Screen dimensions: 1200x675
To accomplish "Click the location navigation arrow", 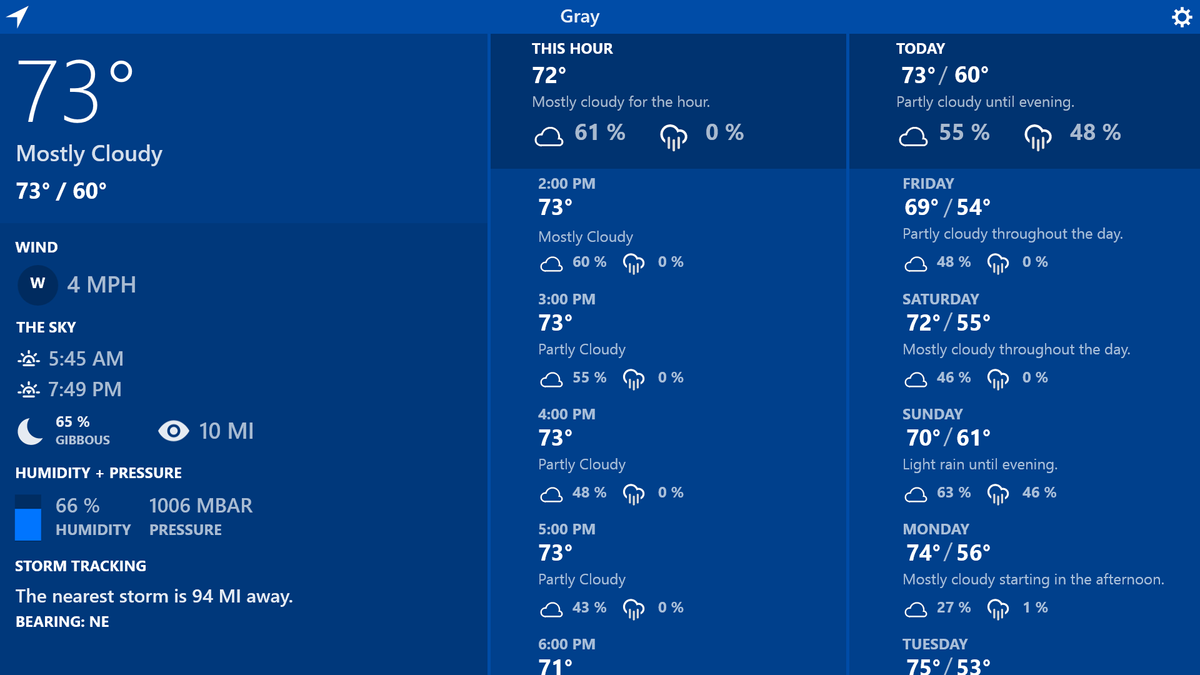I will pos(18,16).
